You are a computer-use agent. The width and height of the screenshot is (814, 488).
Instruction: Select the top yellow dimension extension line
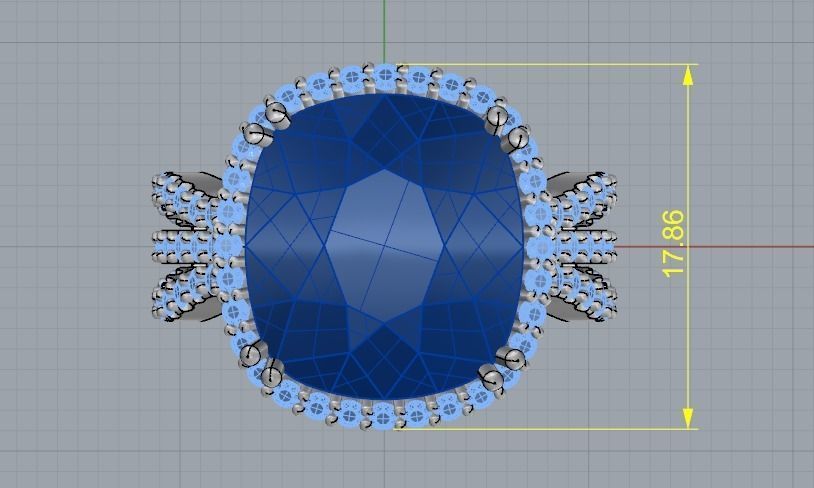547,65
